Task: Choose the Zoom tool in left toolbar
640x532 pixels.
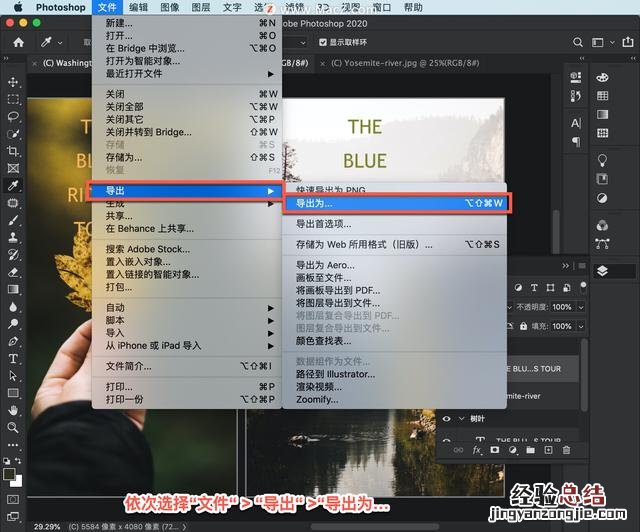Action: click(x=13, y=427)
